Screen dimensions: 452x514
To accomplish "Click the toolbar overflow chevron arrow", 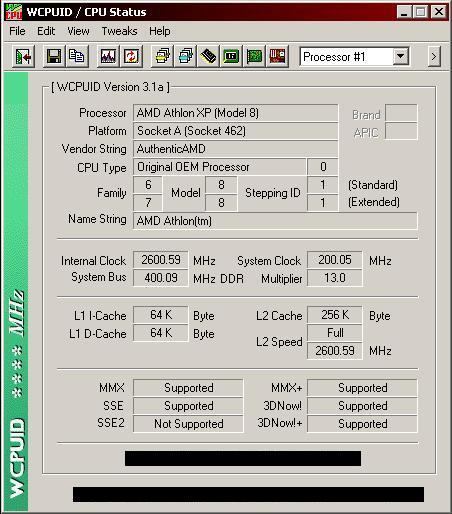I will click(x=434, y=57).
